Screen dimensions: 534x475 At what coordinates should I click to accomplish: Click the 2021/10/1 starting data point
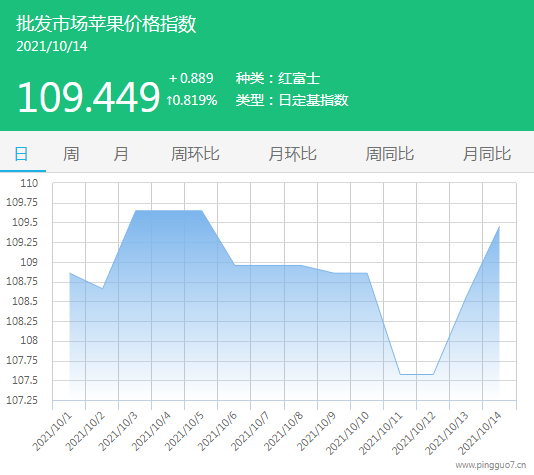tap(69, 273)
